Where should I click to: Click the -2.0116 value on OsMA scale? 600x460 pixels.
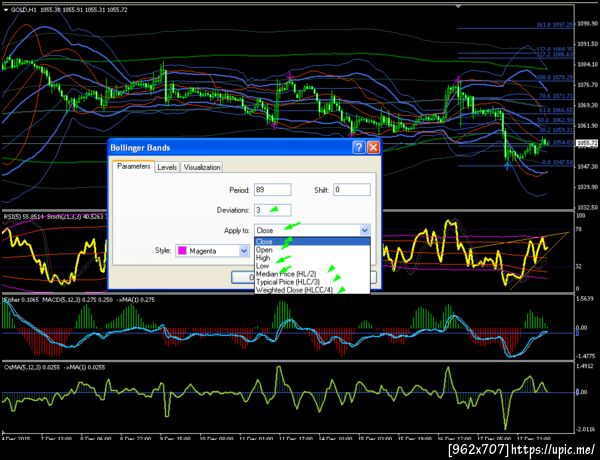point(585,429)
